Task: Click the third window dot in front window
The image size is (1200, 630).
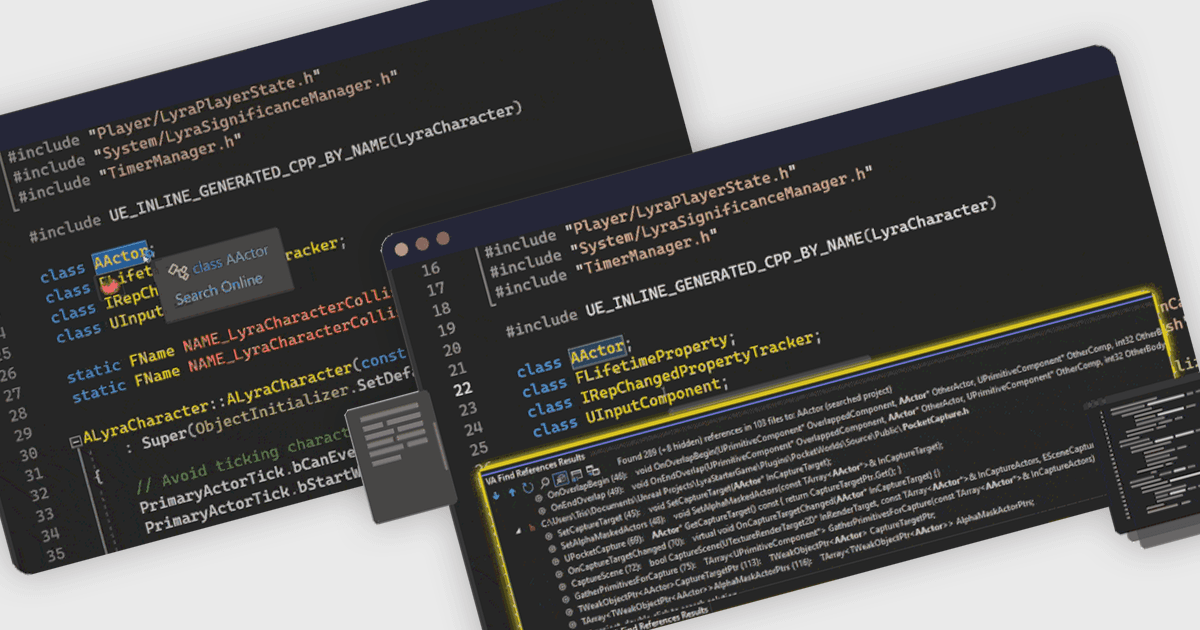Action: coord(441,239)
